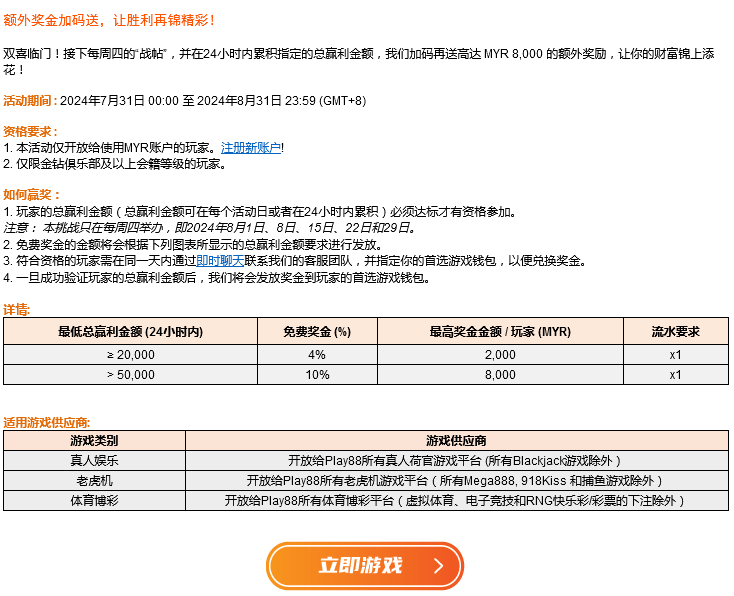The image size is (734, 596).
Task: Click the 仅限金钻俱乐部 requirement line
Action: 115,164
